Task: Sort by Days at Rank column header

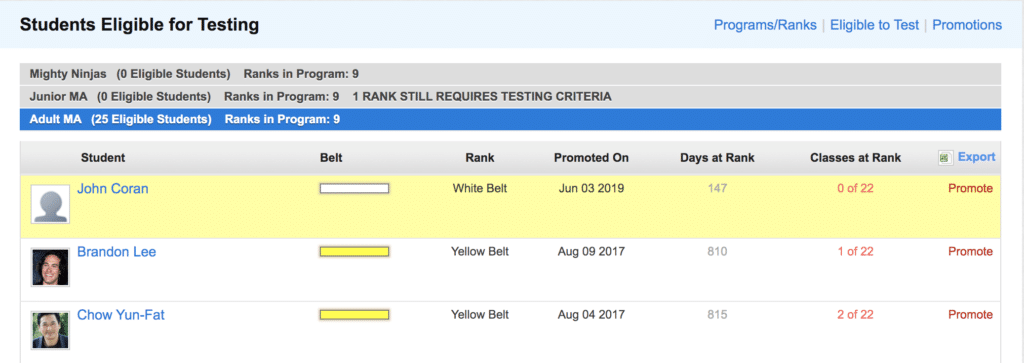Action: click(x=717, y=157)
